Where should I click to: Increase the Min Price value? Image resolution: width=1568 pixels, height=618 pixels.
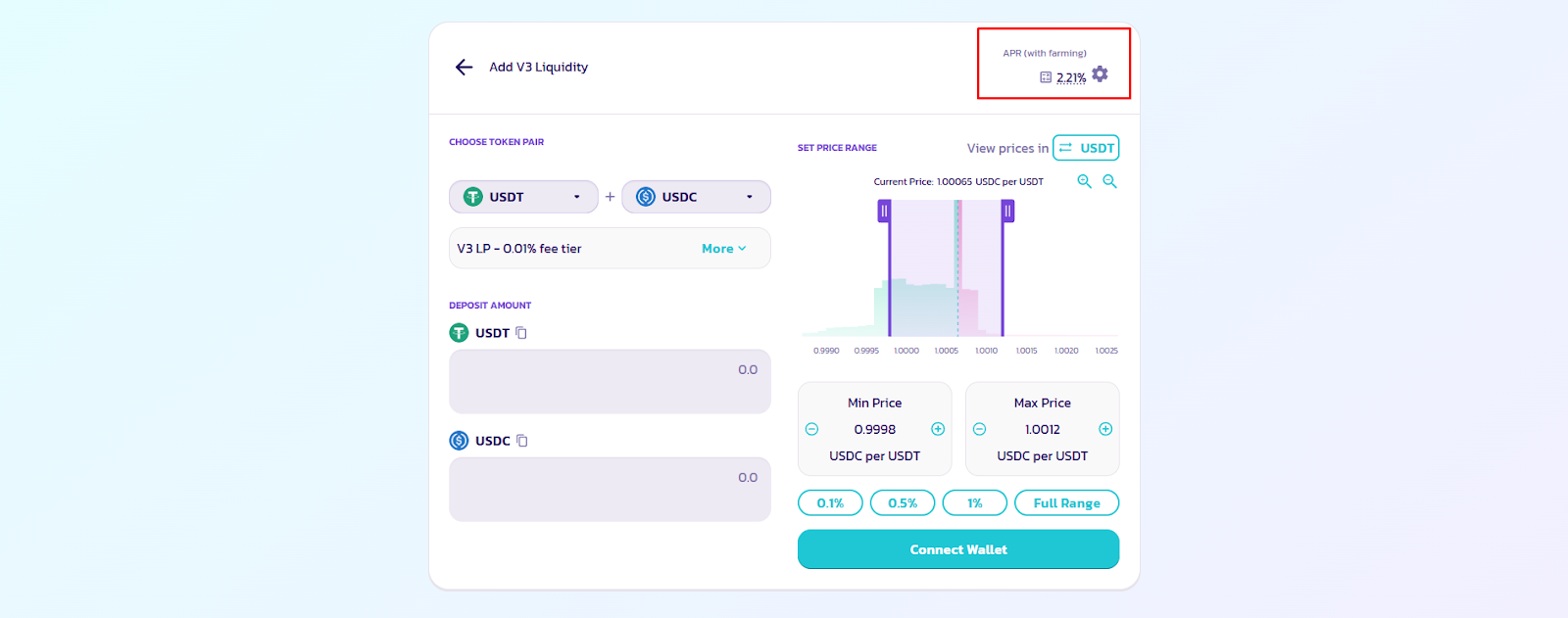tap(938, 429)
